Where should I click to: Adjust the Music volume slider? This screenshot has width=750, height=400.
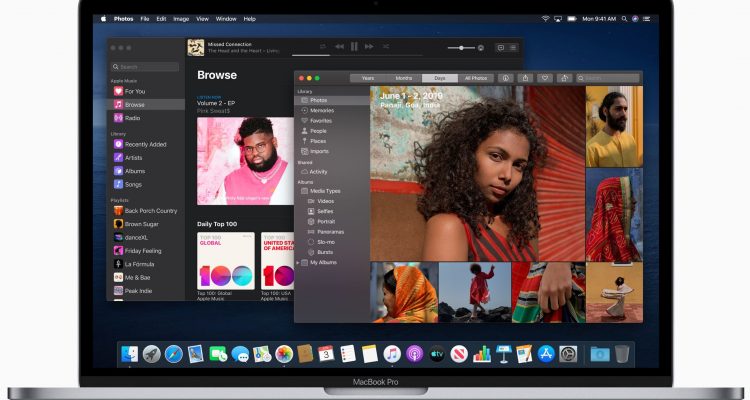tap(462, 48)
